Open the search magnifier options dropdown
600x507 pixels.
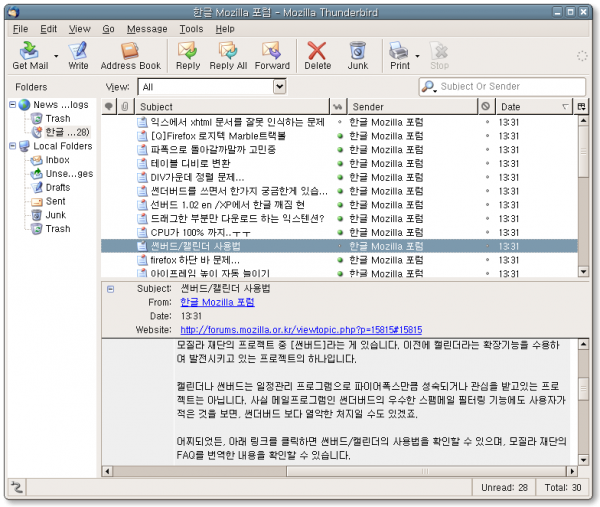429,87
